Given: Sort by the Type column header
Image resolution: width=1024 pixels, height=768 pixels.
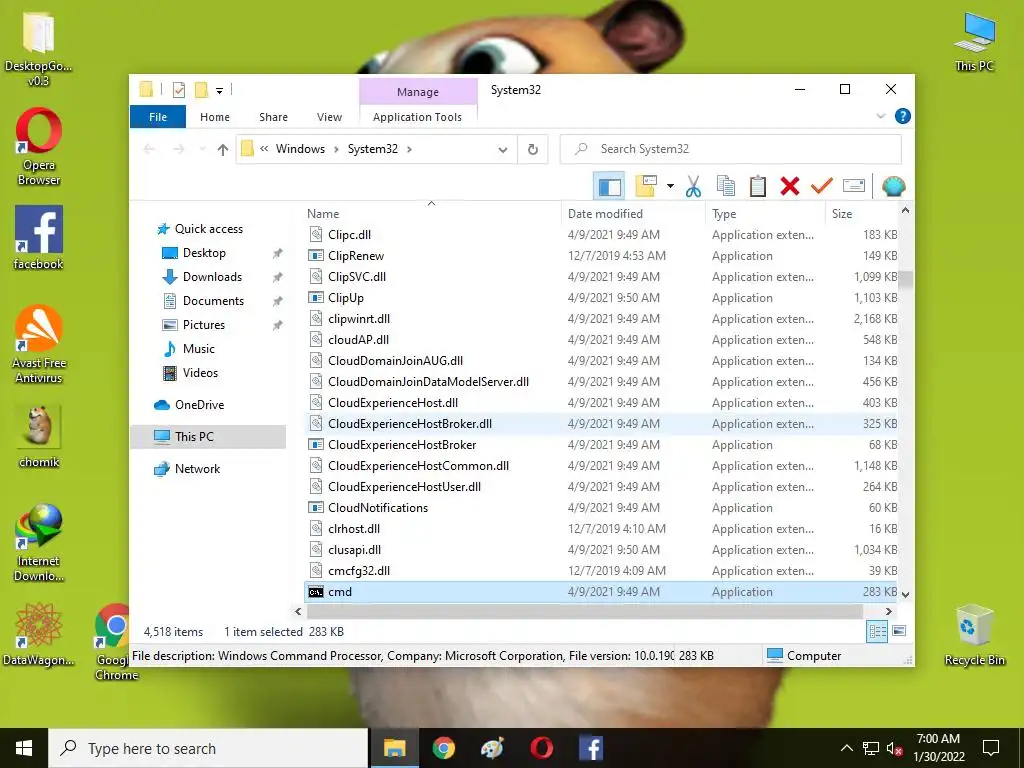Looking at the screenshot, I should coord(765,214).
